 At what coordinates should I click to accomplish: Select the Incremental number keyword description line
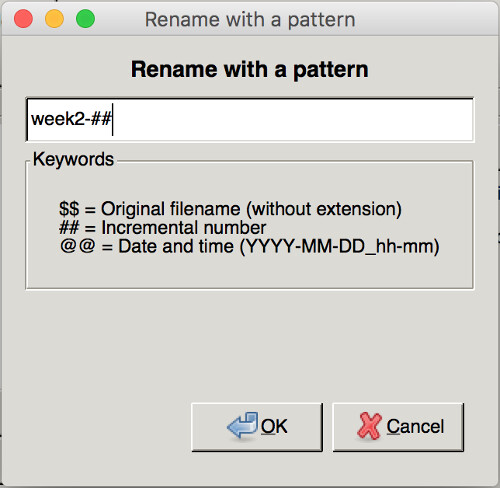162,228
